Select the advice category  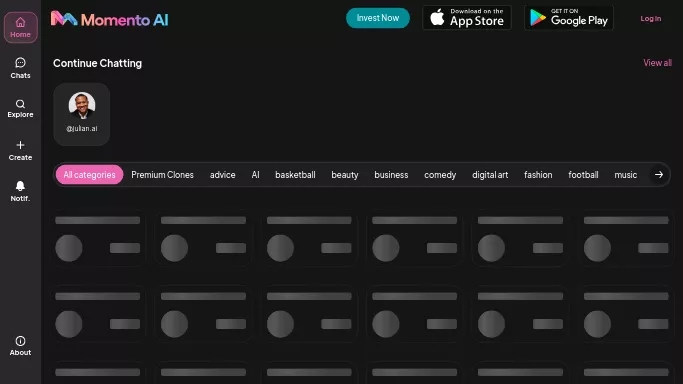click(x=223, y=175)
